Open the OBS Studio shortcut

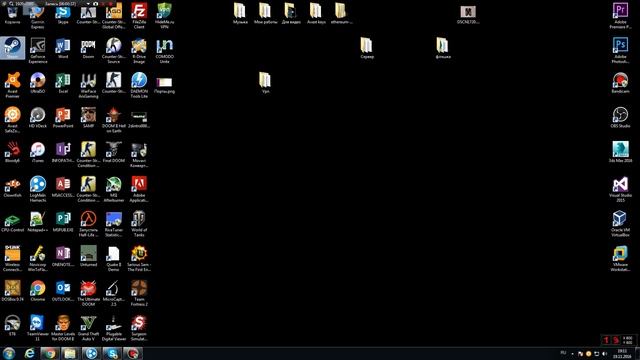[x=620, y=118]
